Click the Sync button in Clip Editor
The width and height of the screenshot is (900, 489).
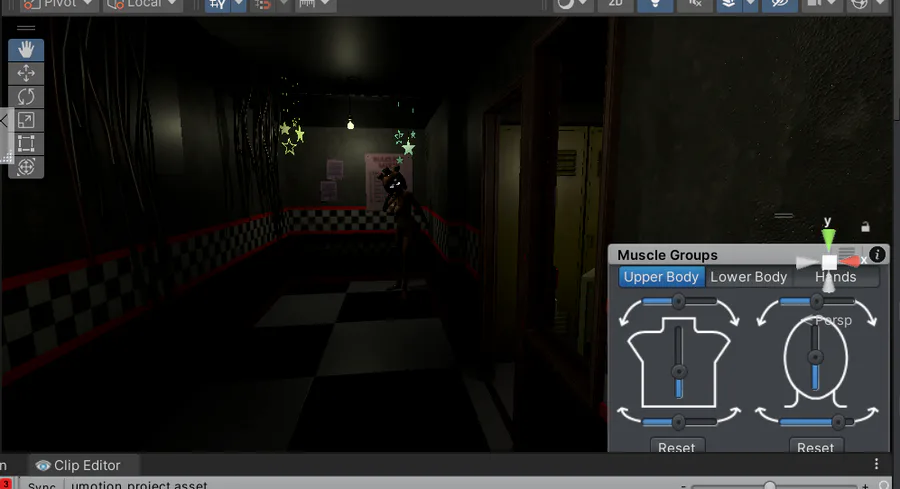[42, 485]
